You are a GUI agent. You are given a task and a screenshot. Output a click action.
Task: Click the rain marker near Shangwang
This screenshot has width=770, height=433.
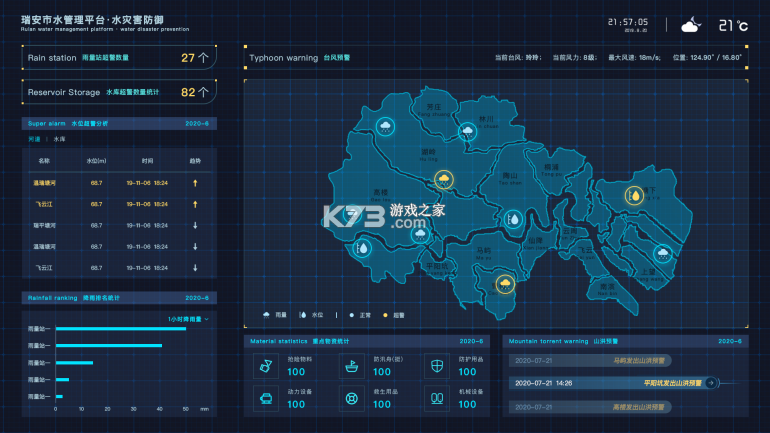663,254
